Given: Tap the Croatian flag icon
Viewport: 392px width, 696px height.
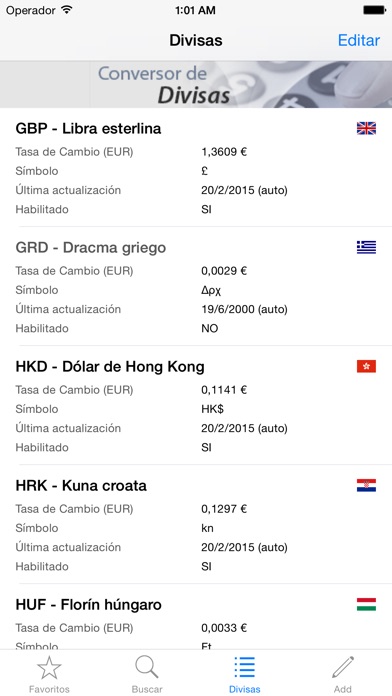Looking at the screenshot, I should tap(366, 485).
